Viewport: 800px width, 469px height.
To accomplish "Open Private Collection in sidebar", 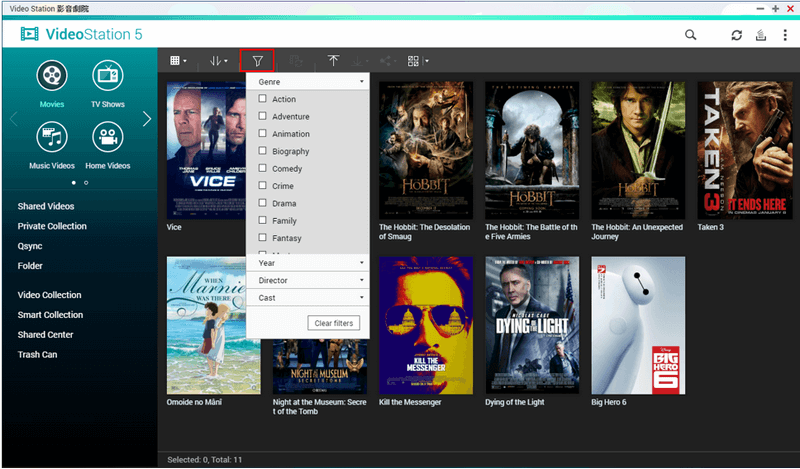I will pyautogui.click(x=52, y=226).
